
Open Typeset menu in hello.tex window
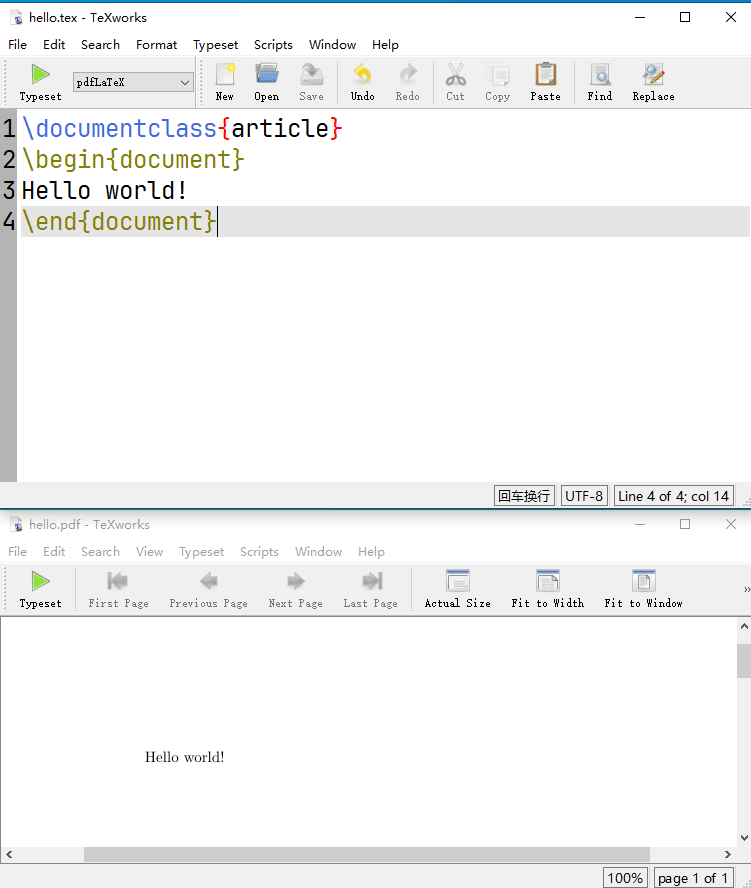pos(215,45)
